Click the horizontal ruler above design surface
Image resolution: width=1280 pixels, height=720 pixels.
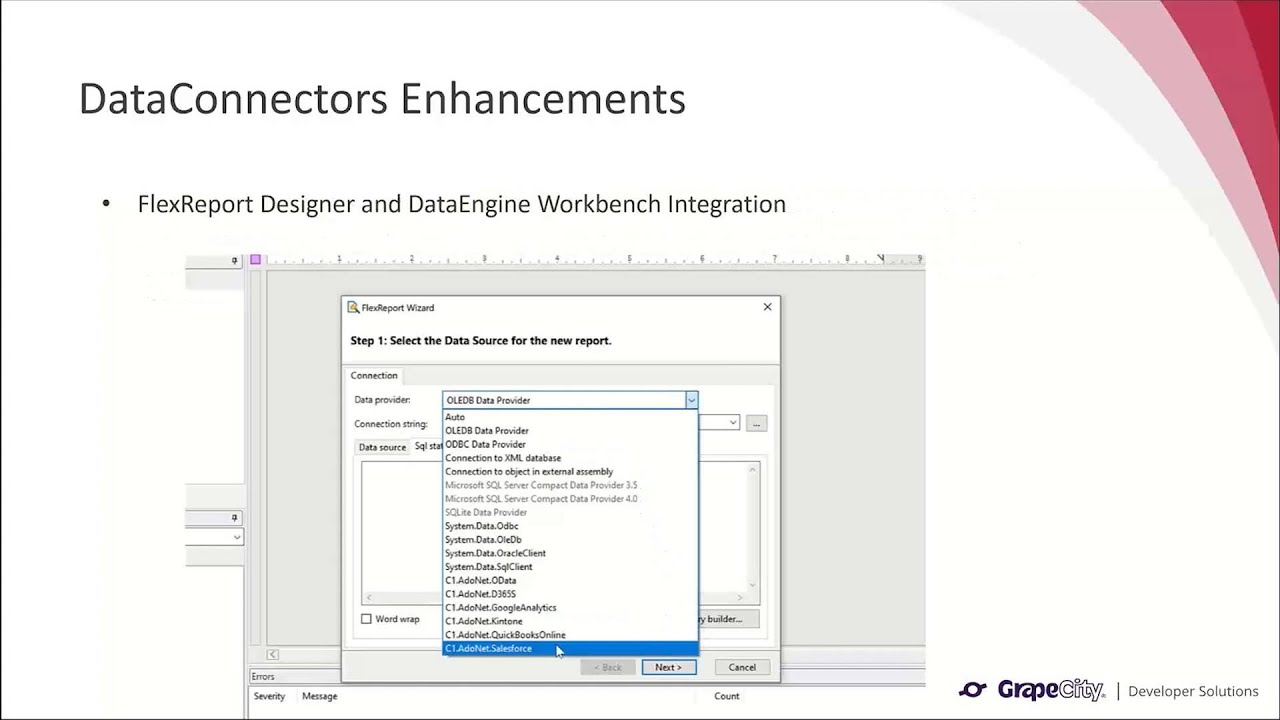coord(594,260)
